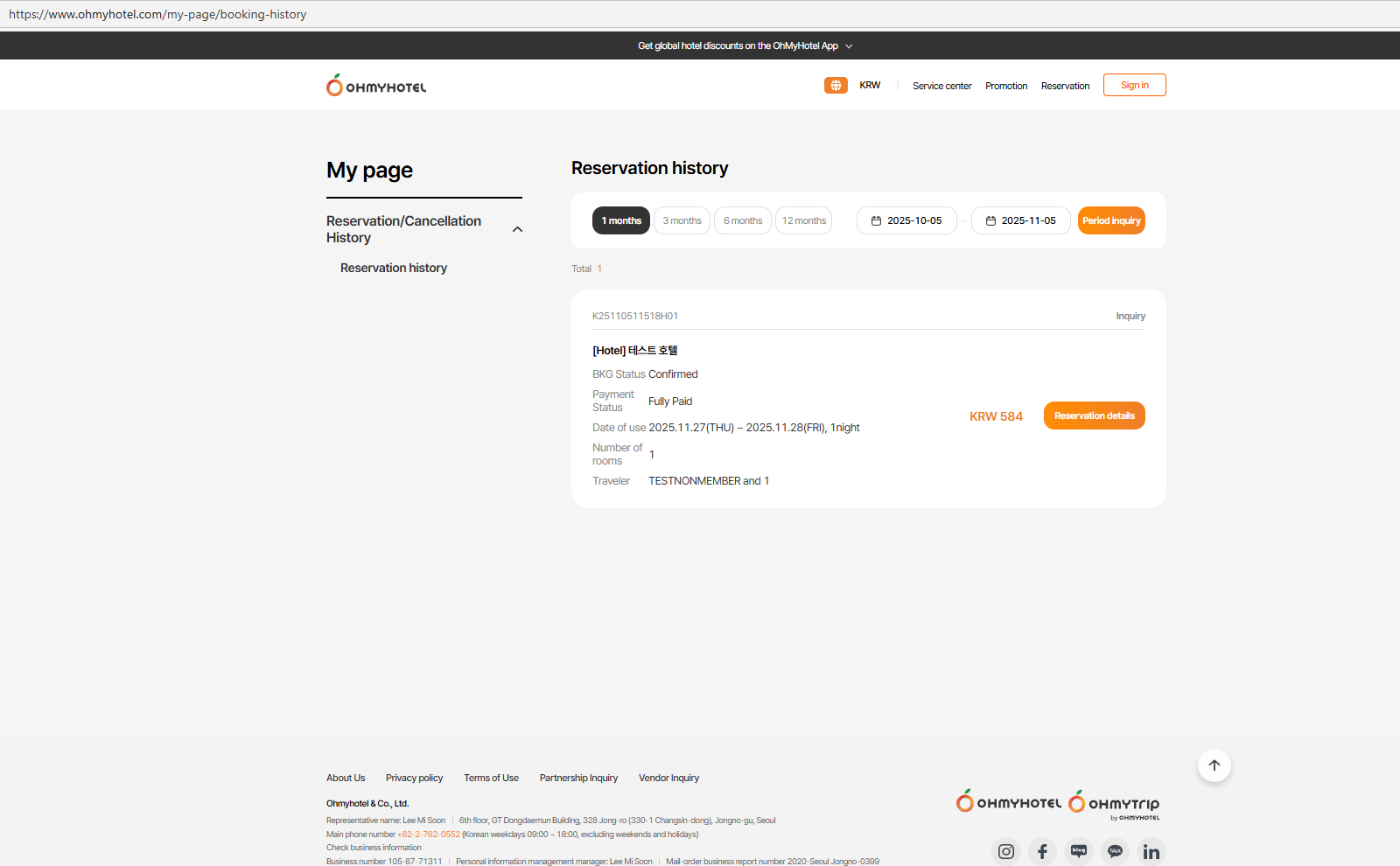This screenshot has height=866, width=1400.
Task: Click the browser address bar URL
Action: [157, 14]
